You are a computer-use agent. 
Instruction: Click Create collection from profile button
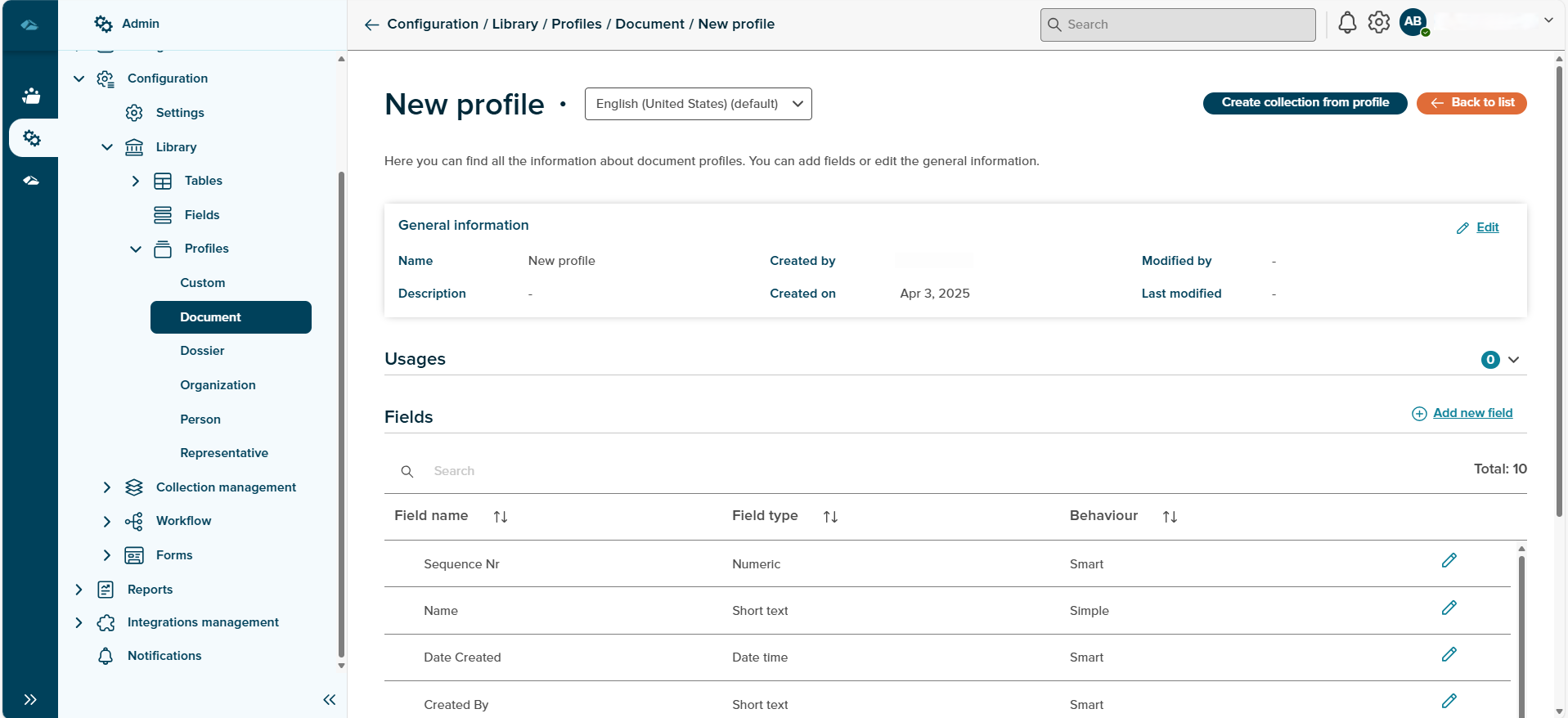[1305, 103]
